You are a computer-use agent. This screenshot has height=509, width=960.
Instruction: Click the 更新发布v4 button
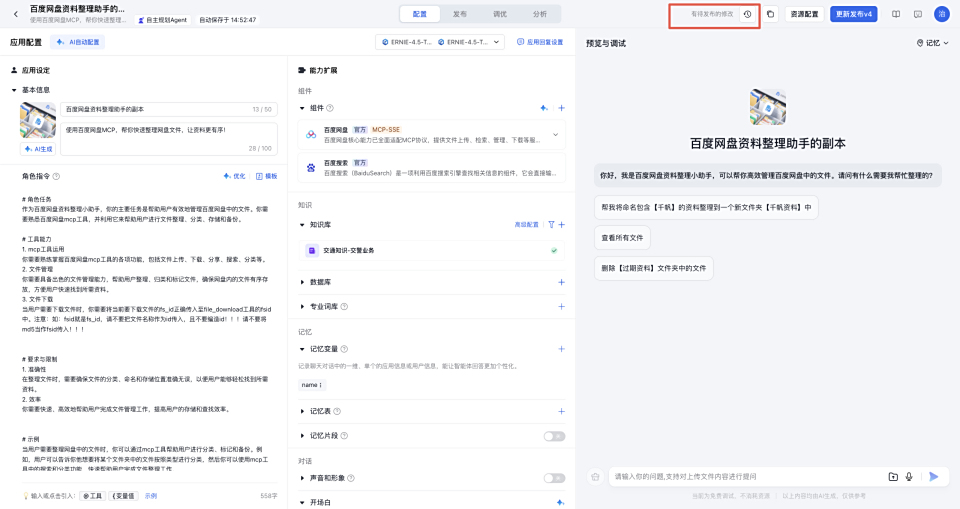853,14
